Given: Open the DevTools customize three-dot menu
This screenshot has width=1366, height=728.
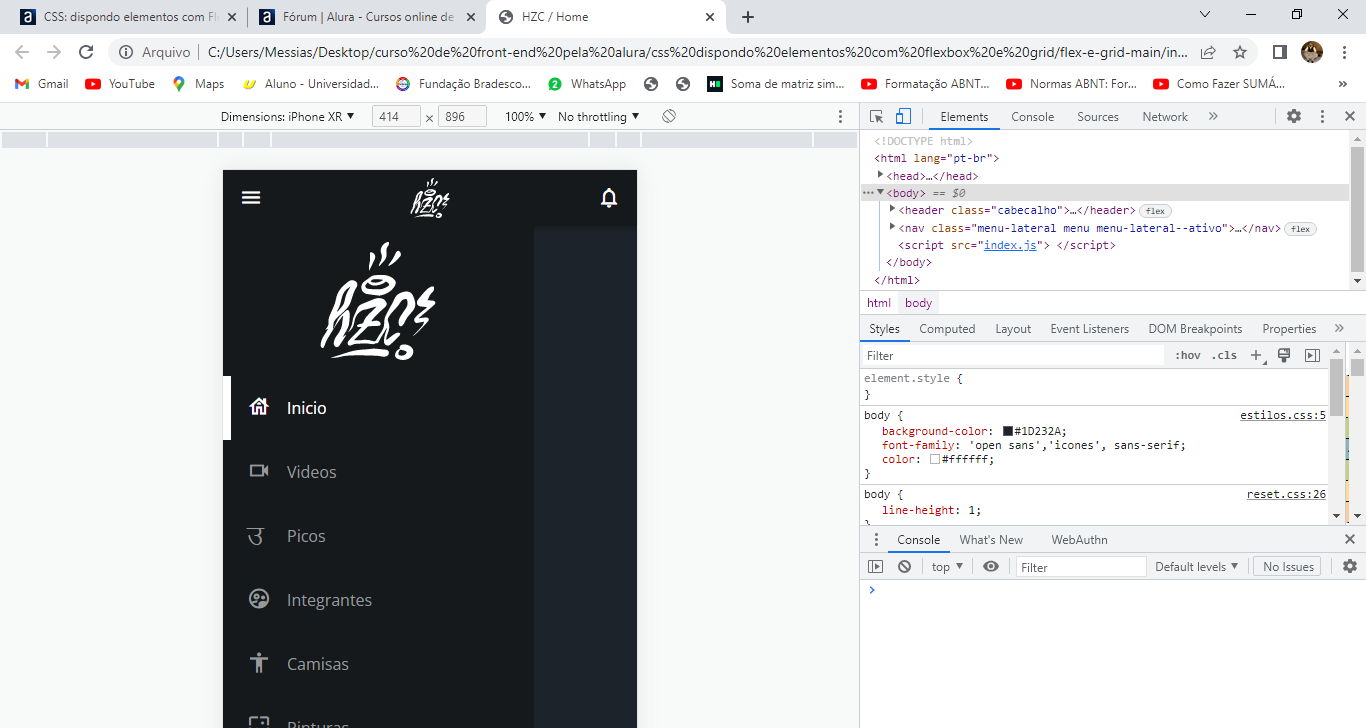Looking at the screenshot, I should pos(1322,116).
